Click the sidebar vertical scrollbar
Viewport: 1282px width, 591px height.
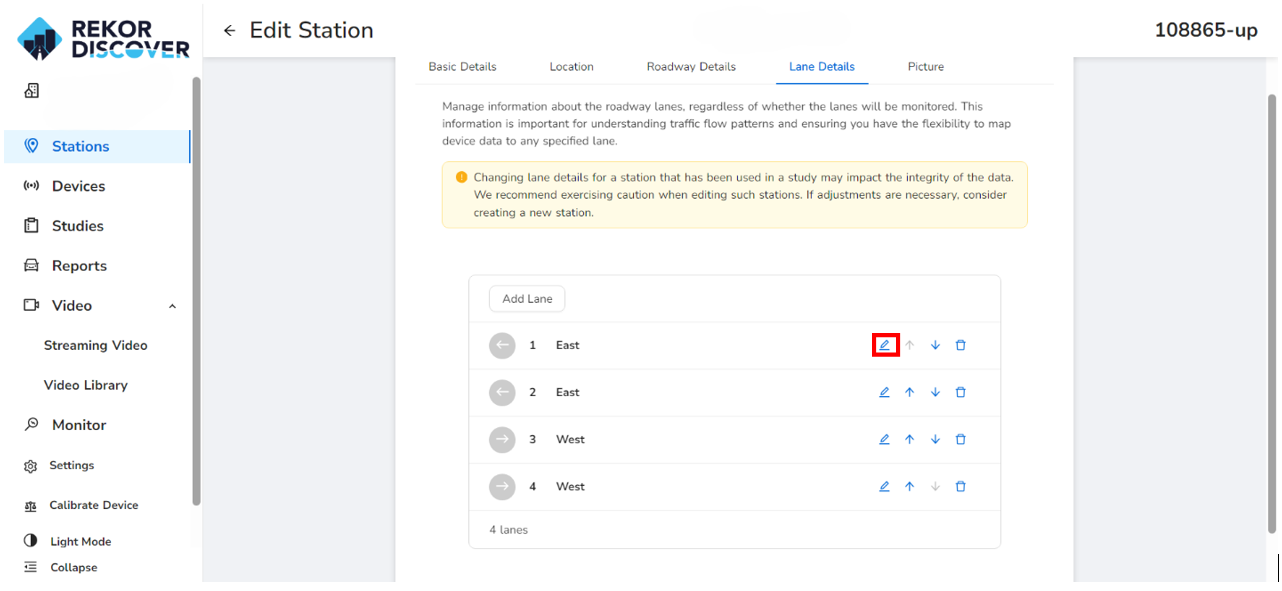pos(196,290)
